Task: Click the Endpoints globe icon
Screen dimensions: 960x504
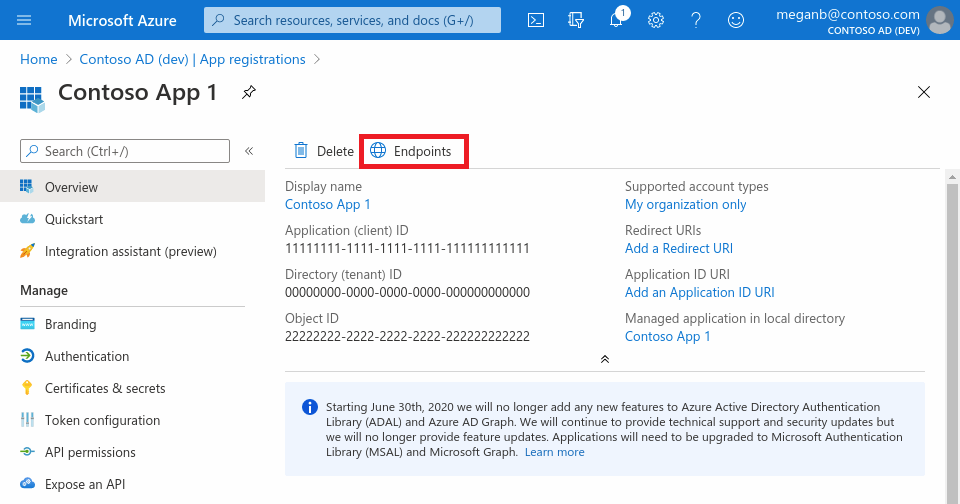Action: [378, 150]
